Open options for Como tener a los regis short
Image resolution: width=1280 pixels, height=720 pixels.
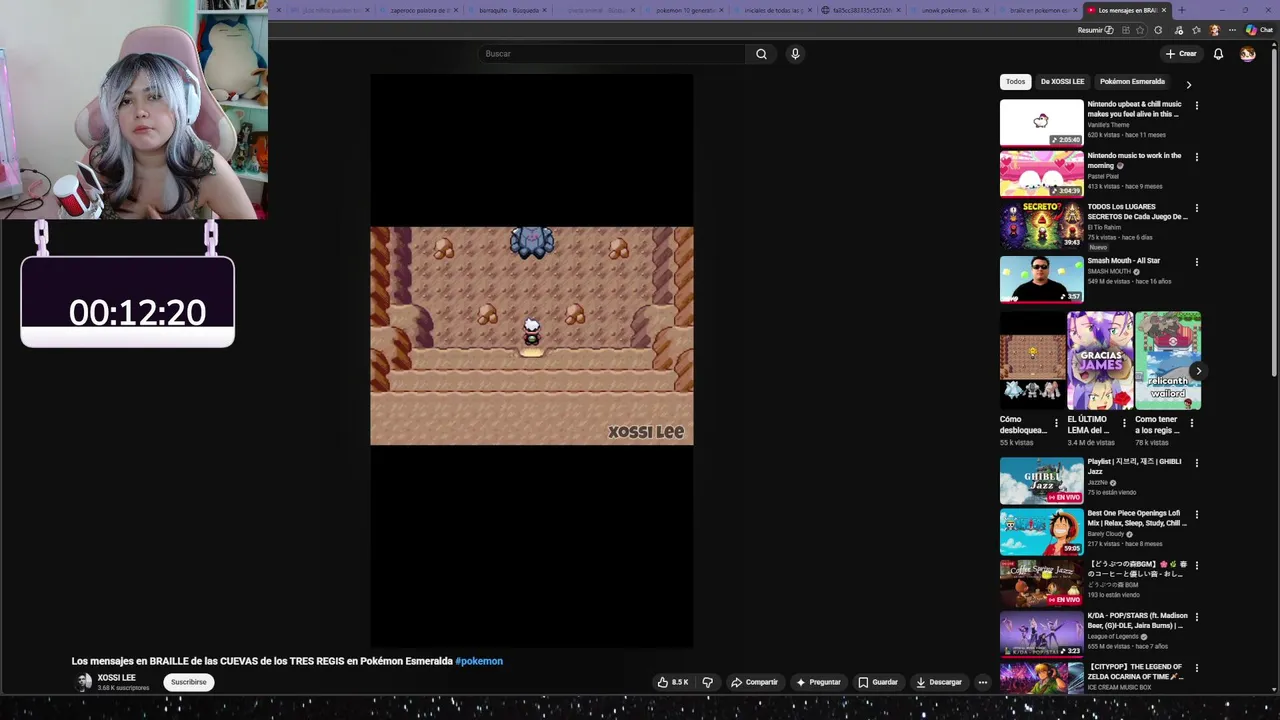point(1191,423)
